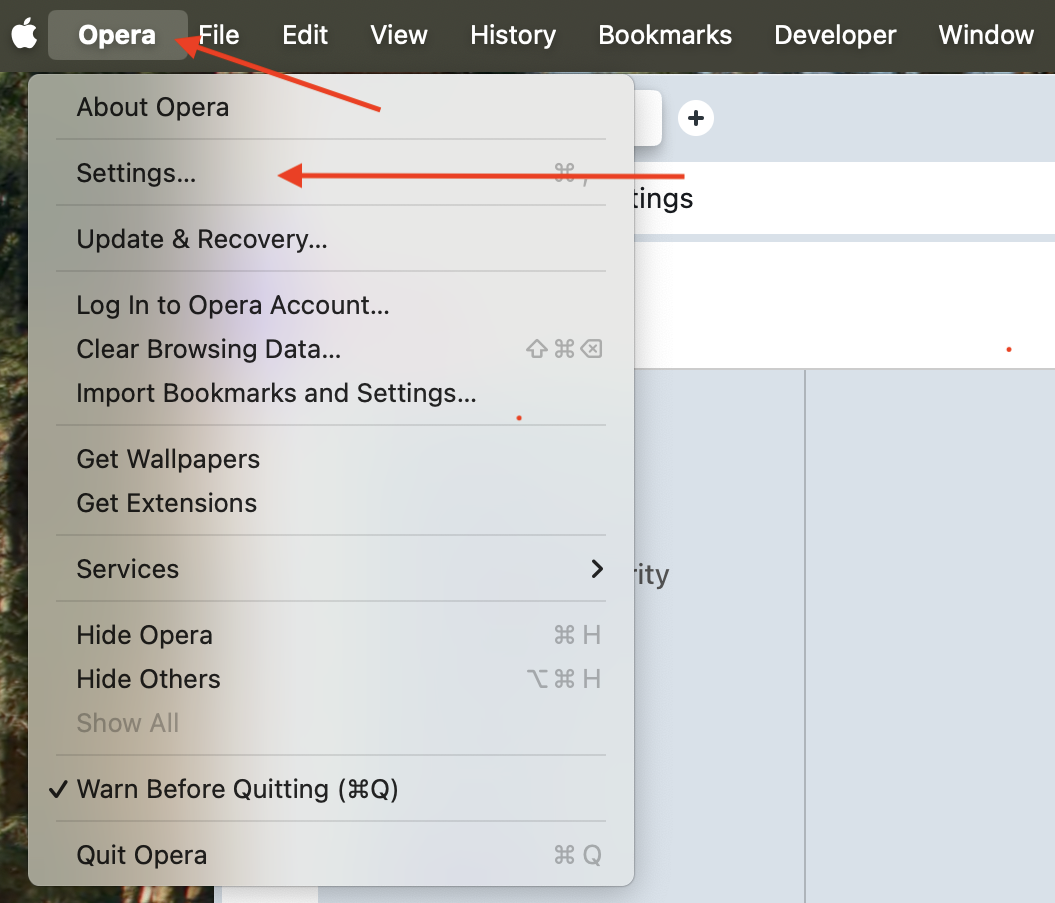The height and width of the screenshot is (903, 1055).
Task: Open the History menu
Action: point(512,34)
